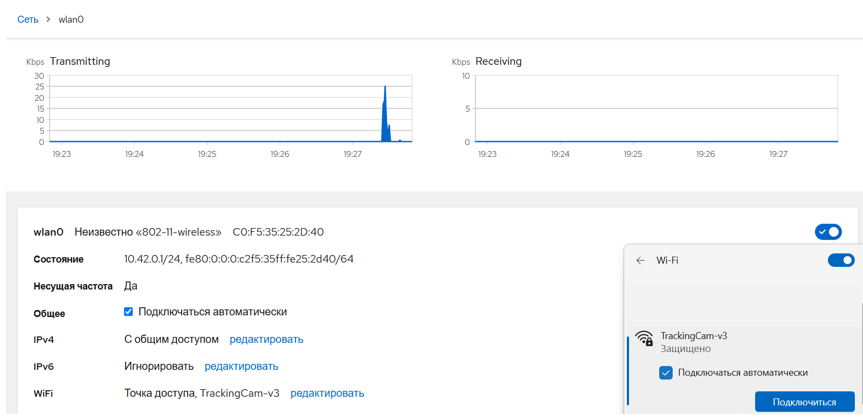
Task: Click inside the Receiving graph area
Action: click(x=656, y=108)
